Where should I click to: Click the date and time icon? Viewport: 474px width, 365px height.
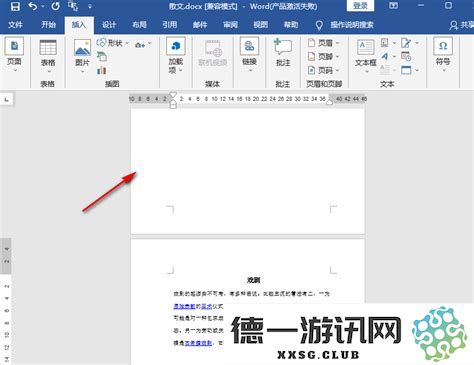click(406, 56)
